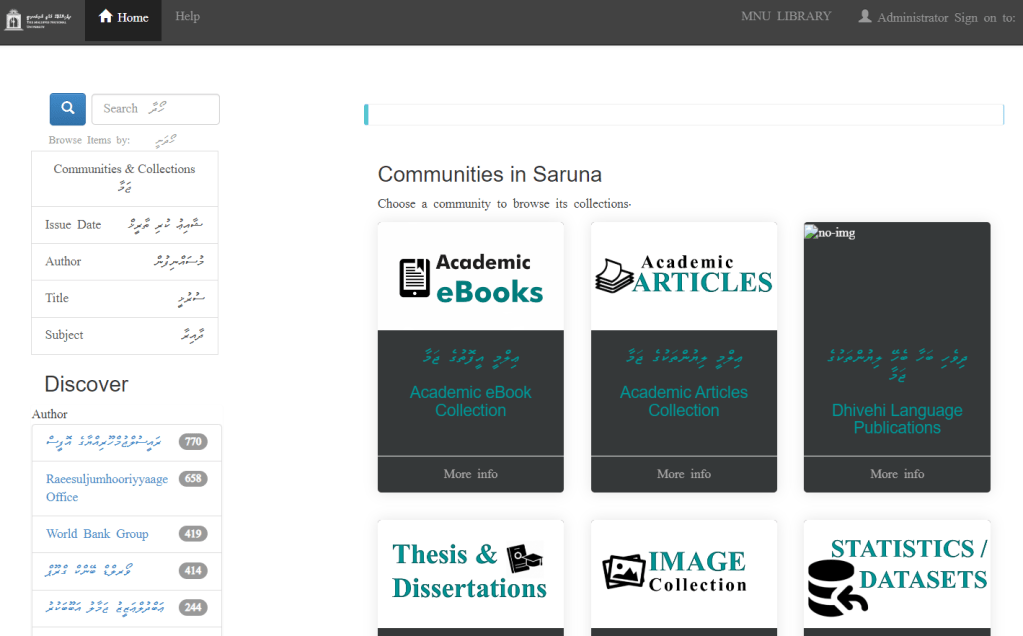
Task: Open the Image Collection banner
Action: click(x=683, y=571)
